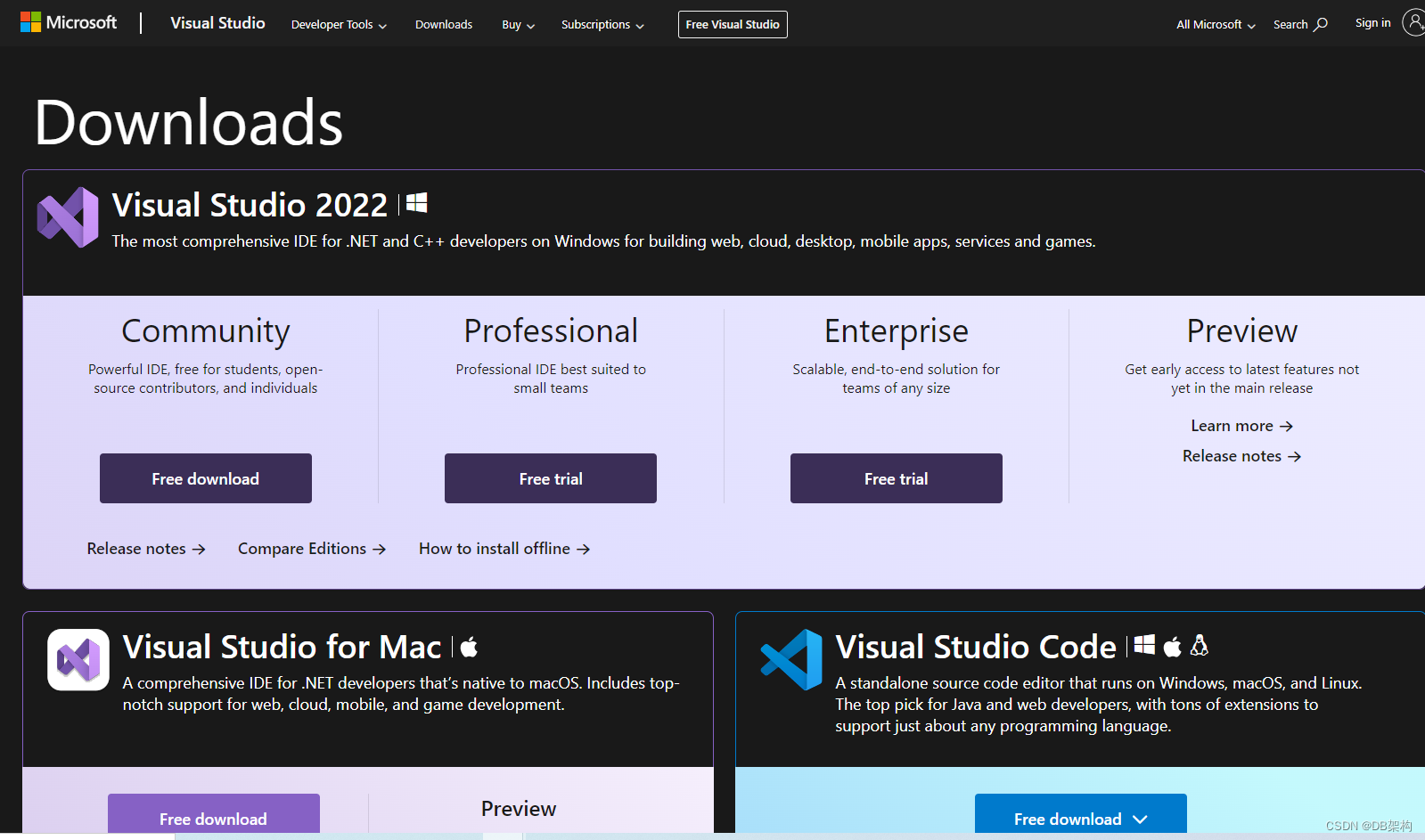
Task: Click the Professional edition heading
Action: [551, 331]
